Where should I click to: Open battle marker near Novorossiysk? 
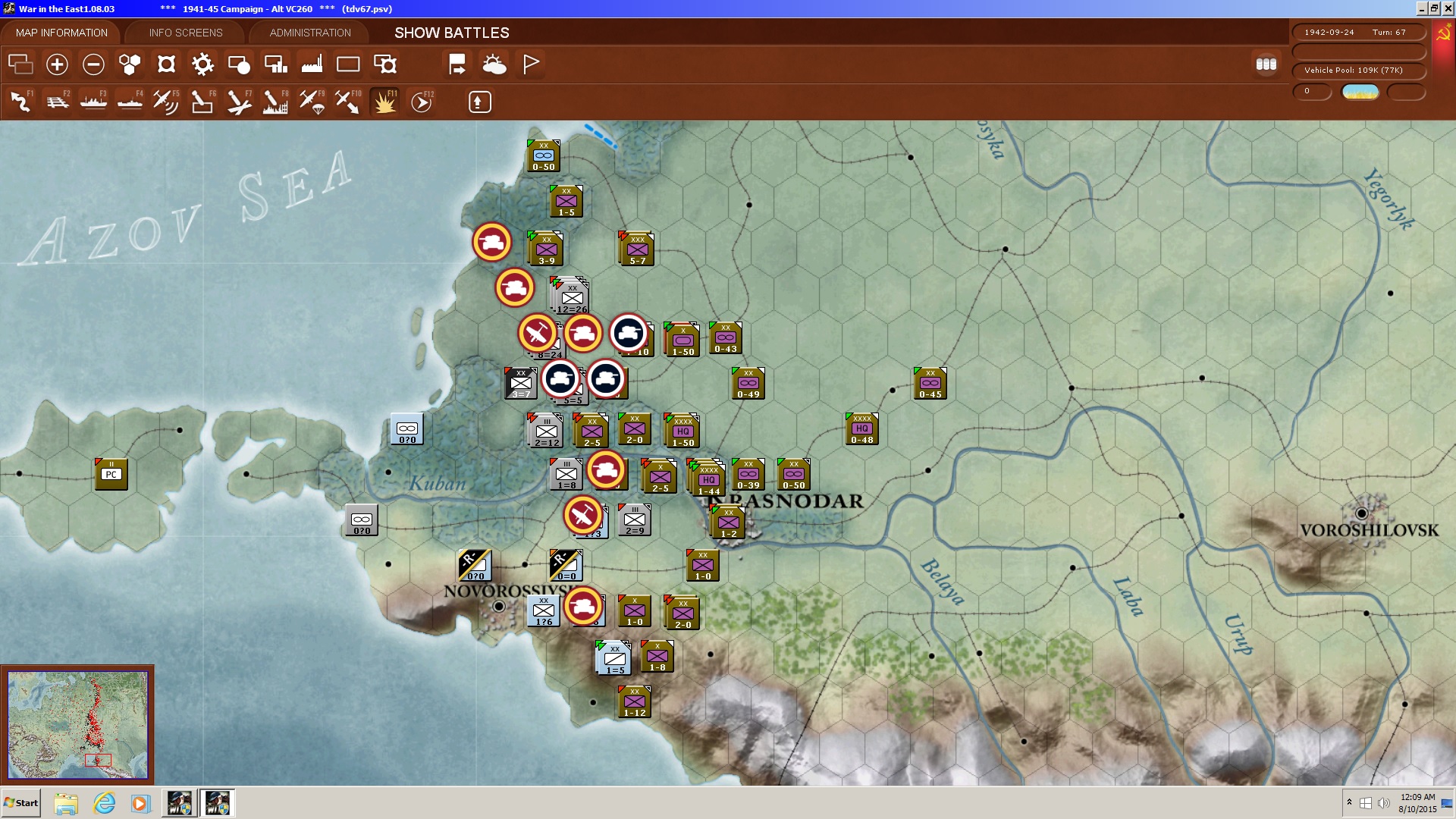(x=583, y=606)
